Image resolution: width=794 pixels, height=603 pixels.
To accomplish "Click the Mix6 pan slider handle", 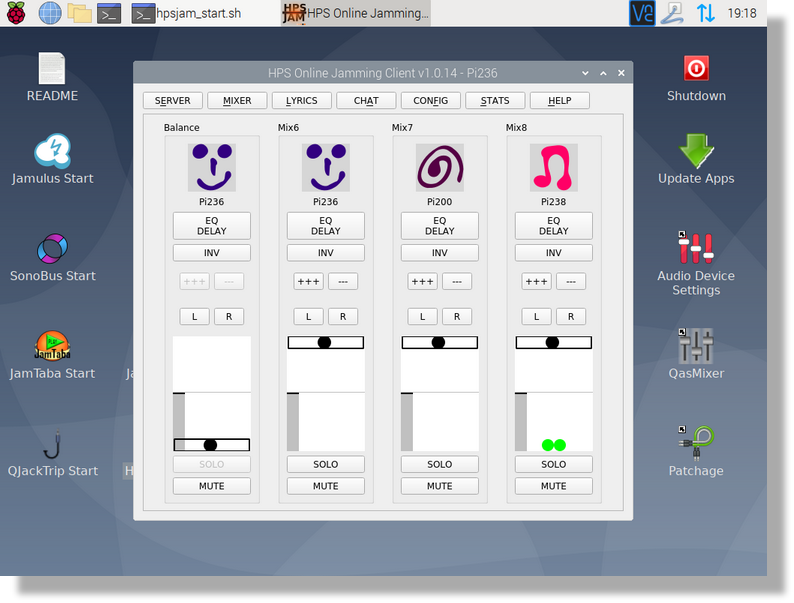I will coord(324,343).
